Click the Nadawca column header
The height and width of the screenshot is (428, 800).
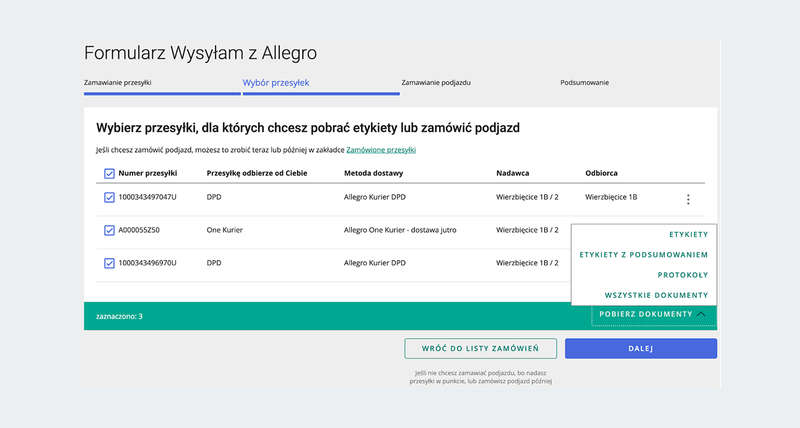[512, 173]
